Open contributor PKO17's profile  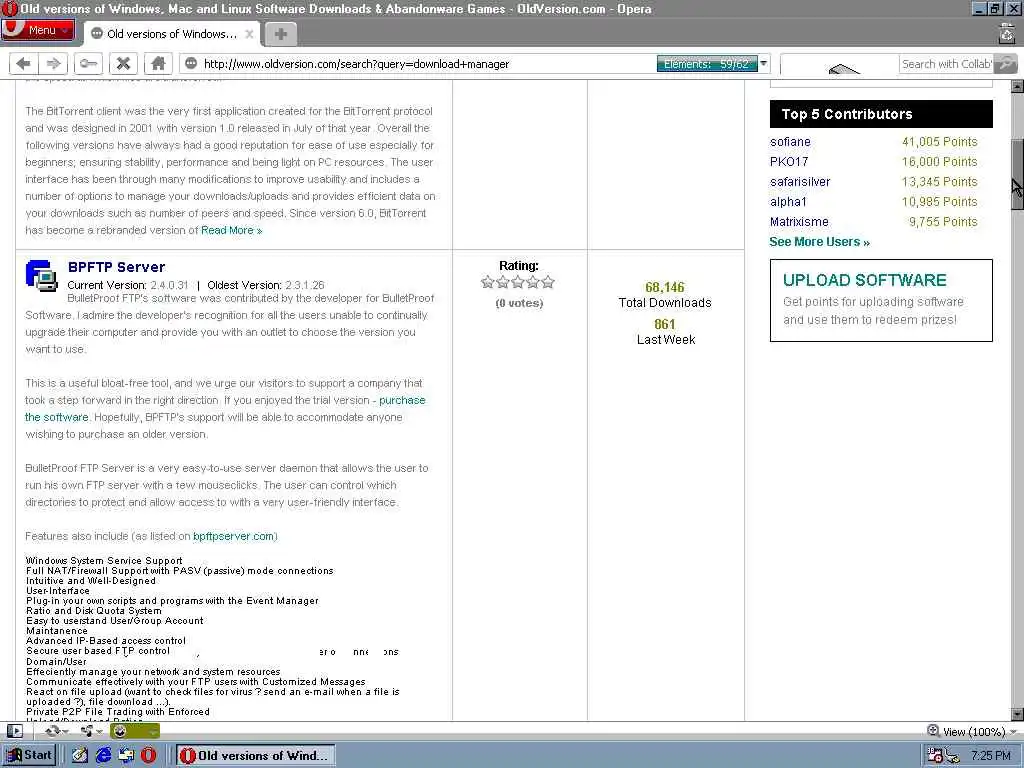click(789, 161)
